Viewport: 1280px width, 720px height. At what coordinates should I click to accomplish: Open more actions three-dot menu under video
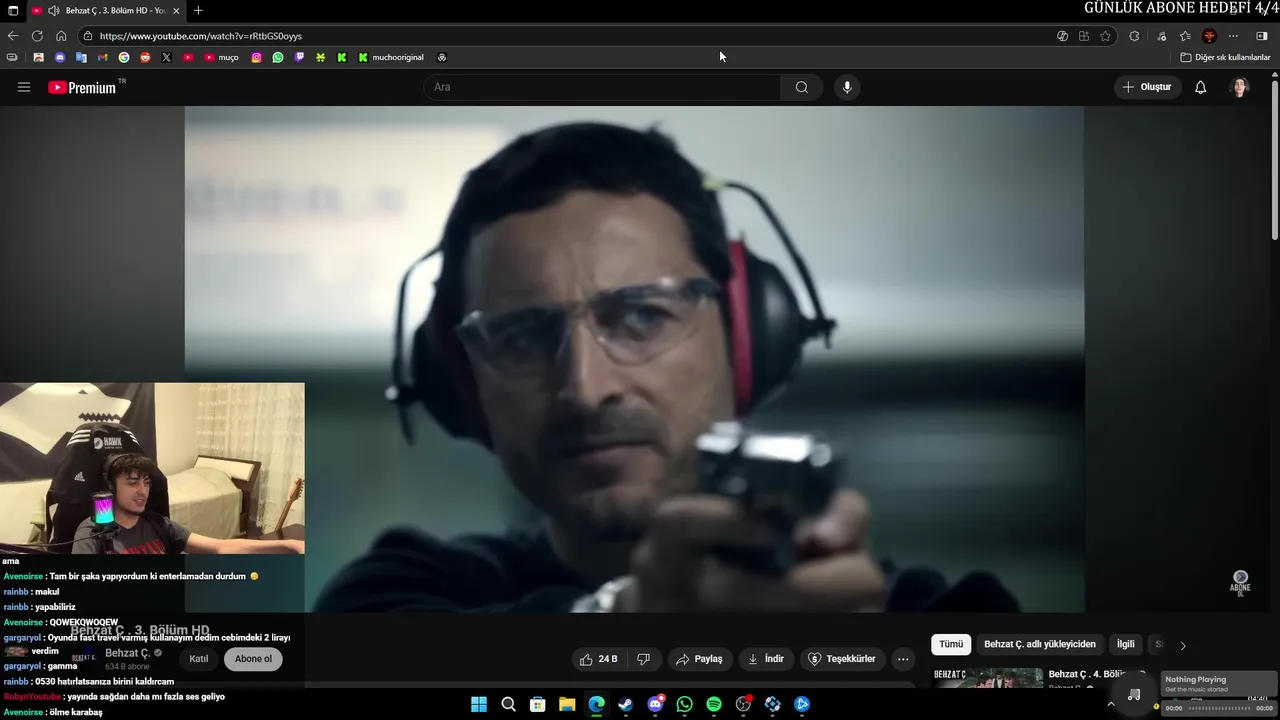pyautogui.click(x=903, y=659)
